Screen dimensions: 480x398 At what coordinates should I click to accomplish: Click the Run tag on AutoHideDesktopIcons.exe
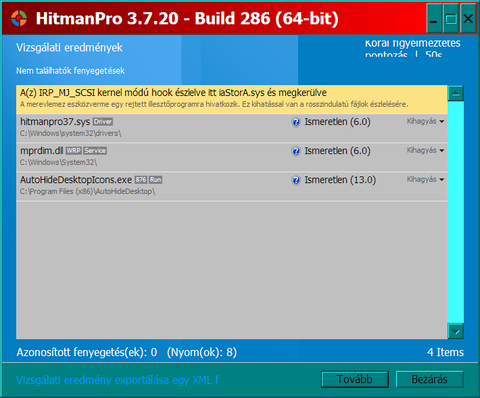tap(155, 180)
